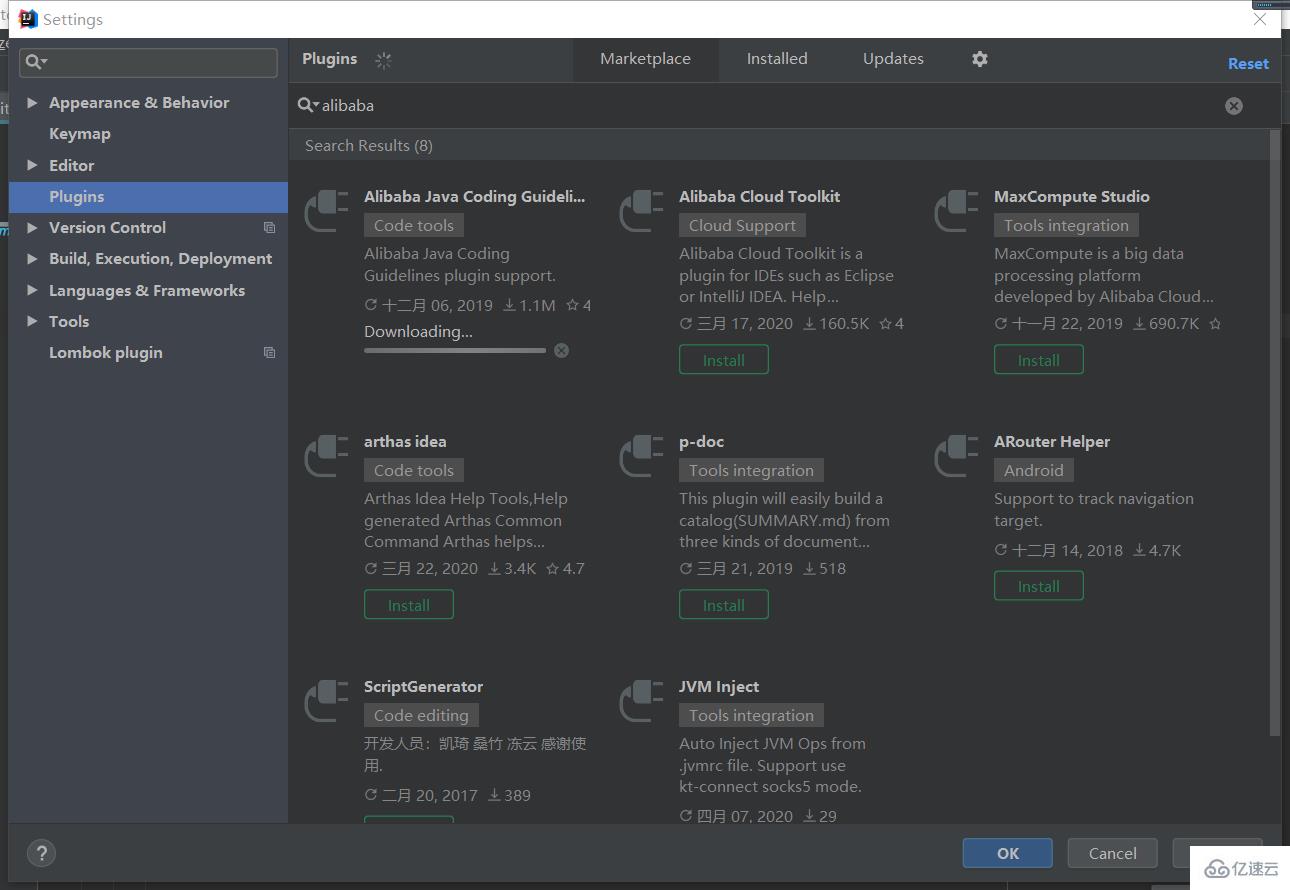Image resolution: width=1290 pixels, height=890 pixels.
Task: Focus the settings sidebar search field
Action: (x=148, y=62)
